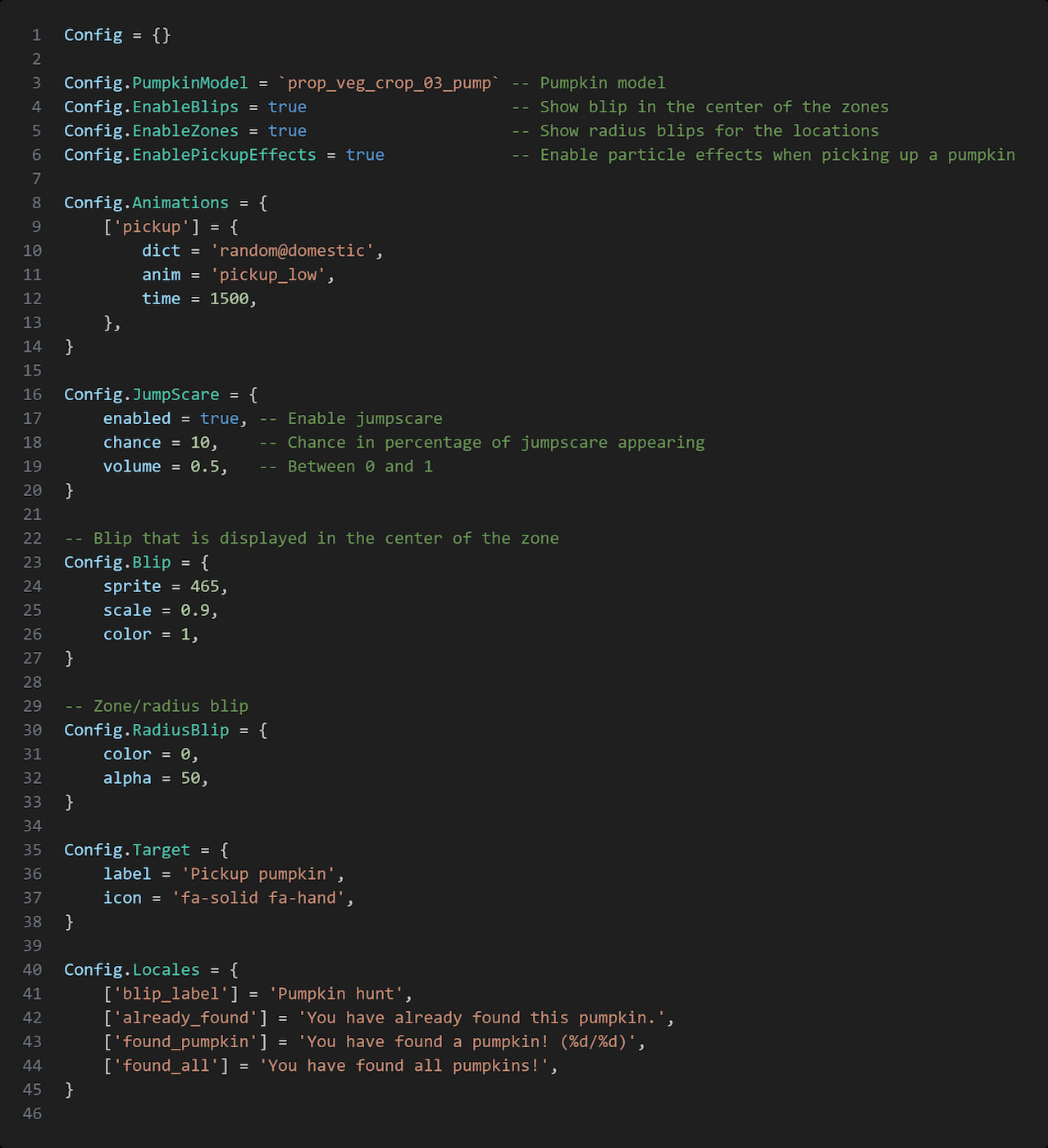The image size is (1048, 1148).
Task: Click the 'Pumpkin hunt' string
Action: point(335,994)
